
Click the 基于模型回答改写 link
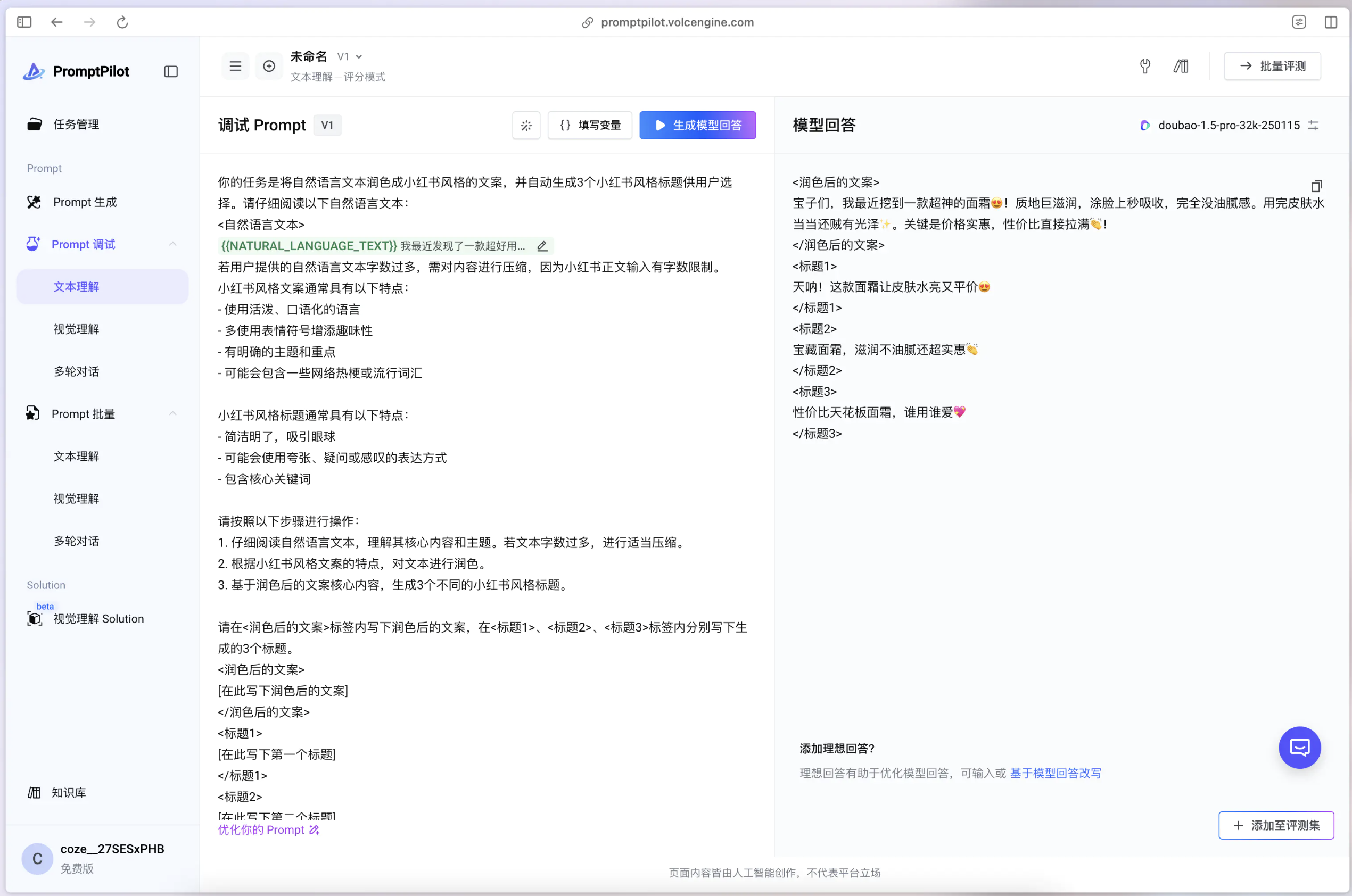1055,773
